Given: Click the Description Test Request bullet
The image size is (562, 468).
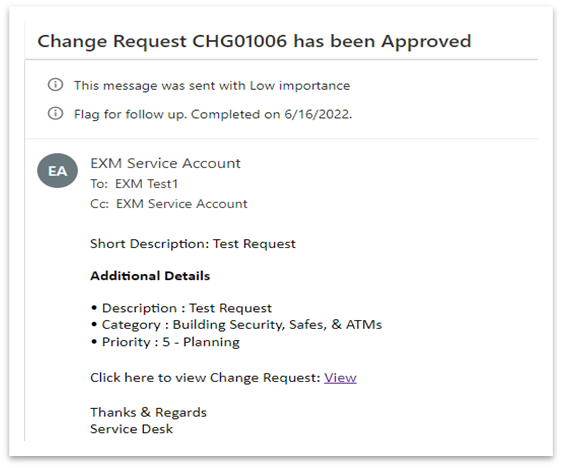Looking at the screenshot, I should tap(181, 308).
